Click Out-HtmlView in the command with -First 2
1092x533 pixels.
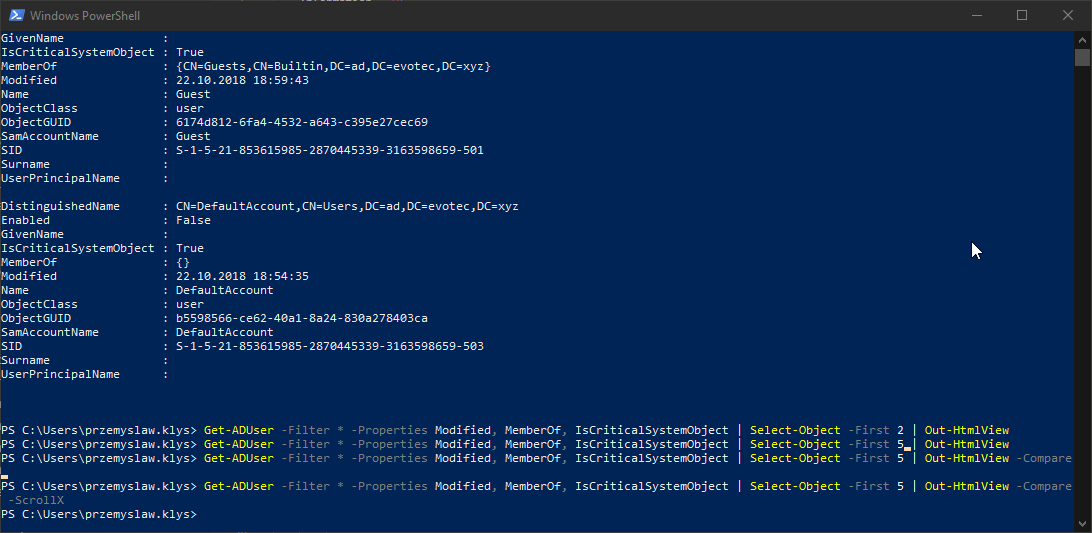[967, 430]
